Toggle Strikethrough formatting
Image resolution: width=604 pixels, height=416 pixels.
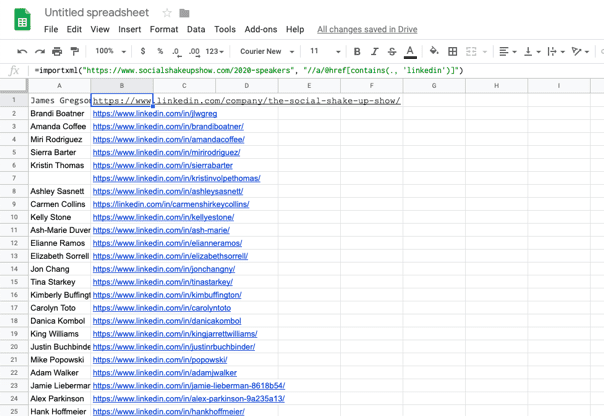coord(392,51)
